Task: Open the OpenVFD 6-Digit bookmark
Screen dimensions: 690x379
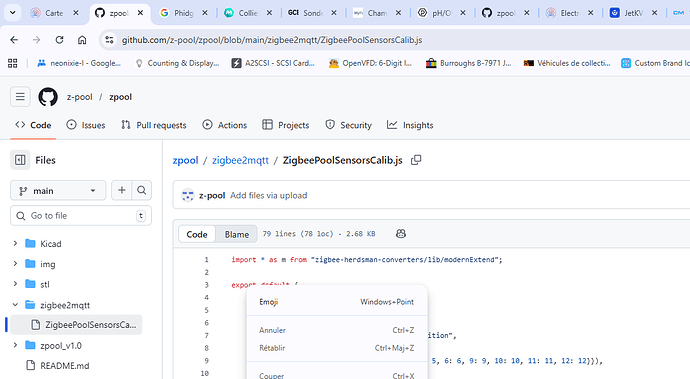Action: (x=371, y=63)
